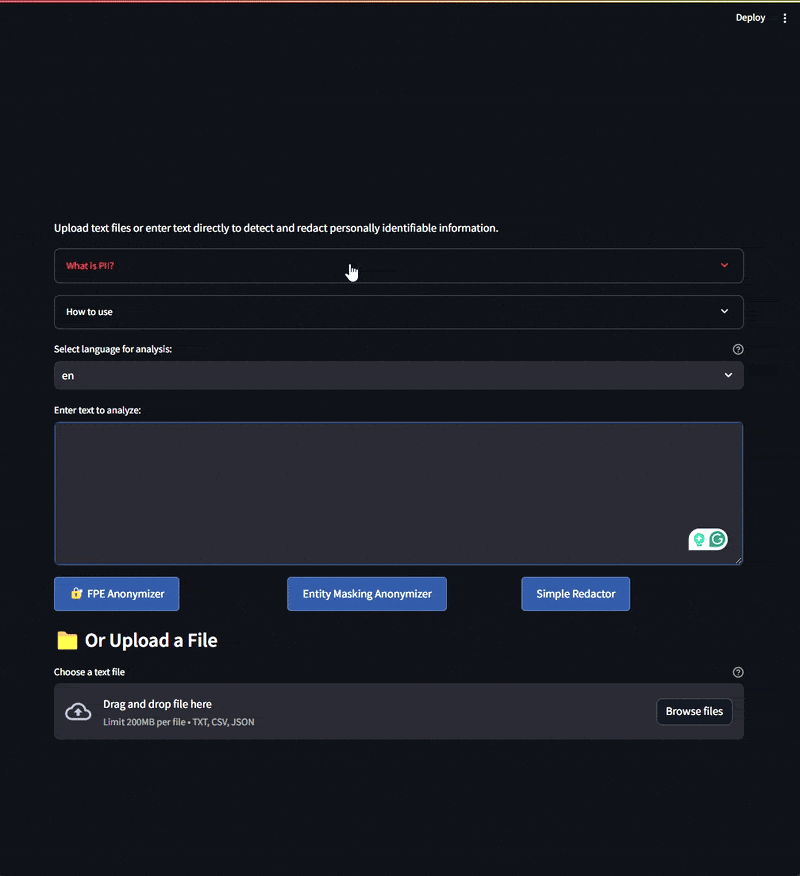
Task: Click the cloud upload icon in the drop zone
Action: [x=78, y=711]
